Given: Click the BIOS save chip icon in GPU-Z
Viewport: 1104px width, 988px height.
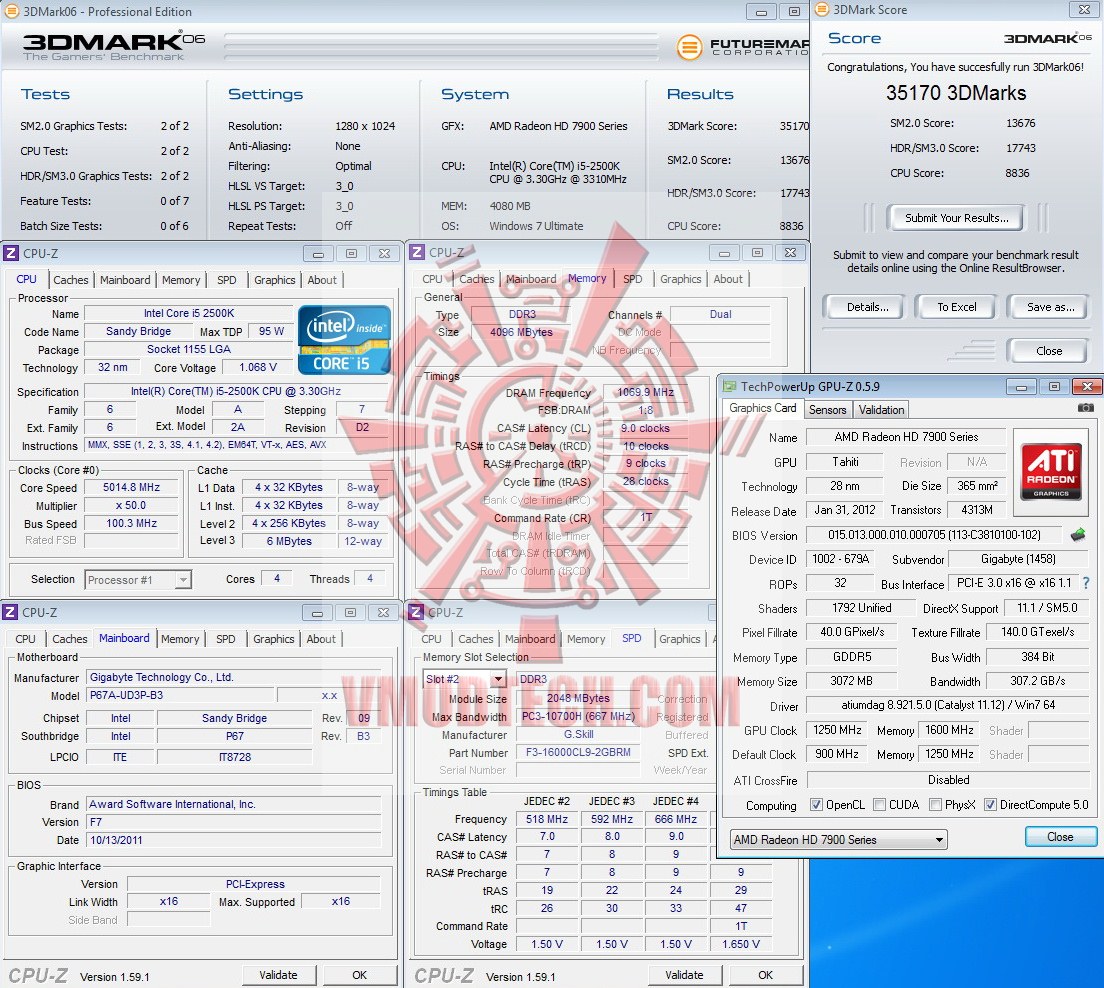Looking at the screenshot, I should [1078, 535].
